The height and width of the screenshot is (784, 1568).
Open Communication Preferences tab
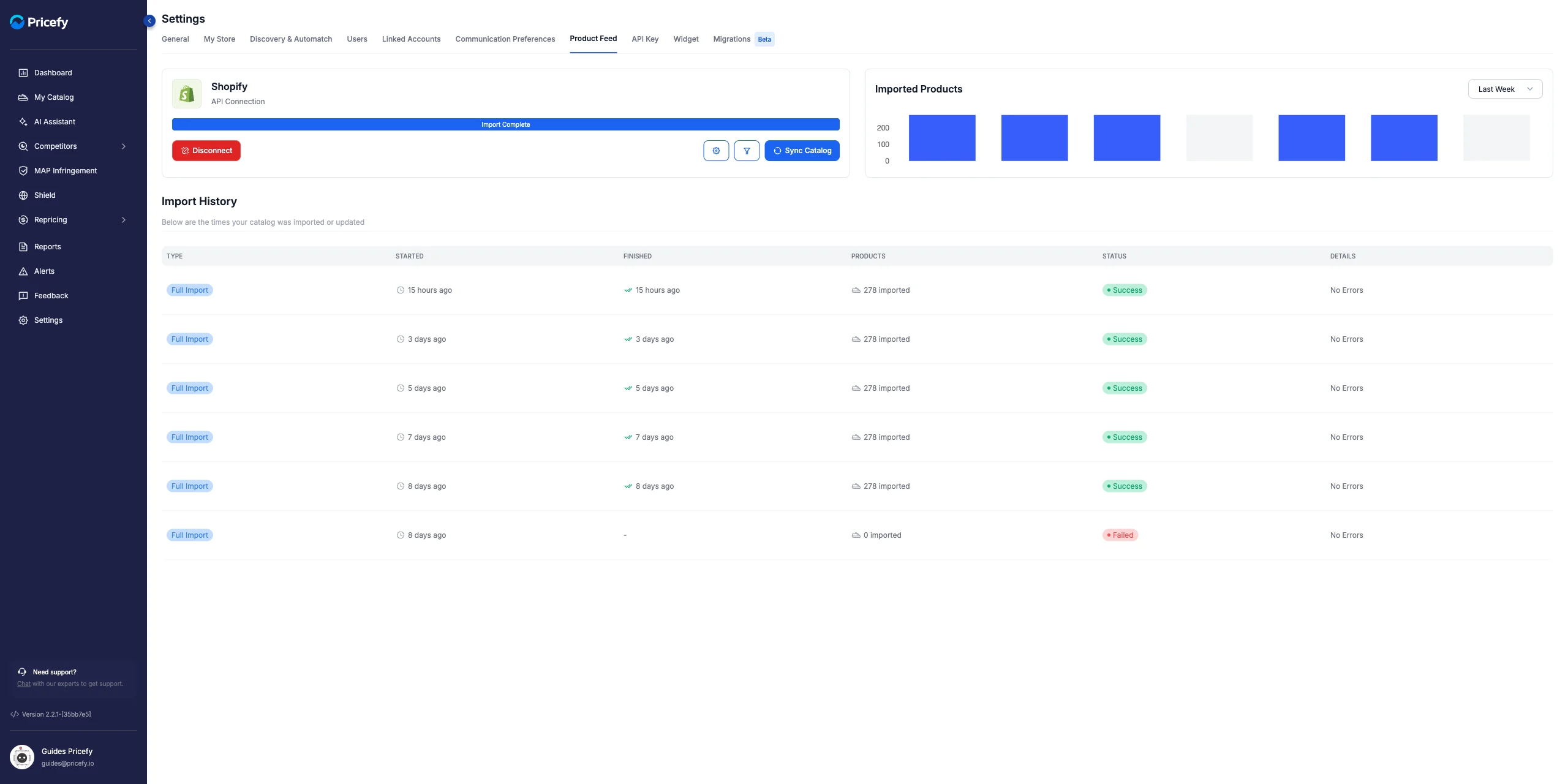505,39
